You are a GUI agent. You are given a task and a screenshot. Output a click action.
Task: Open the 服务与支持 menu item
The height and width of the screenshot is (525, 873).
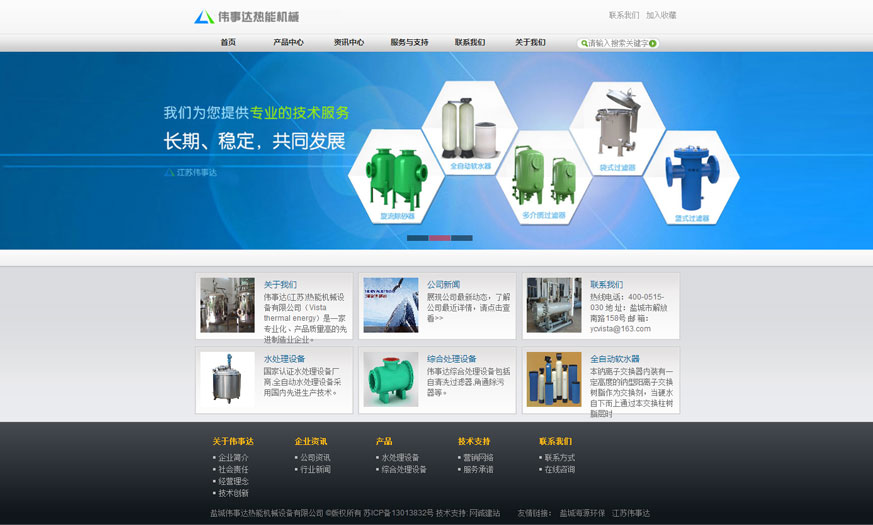click(409, 42)
